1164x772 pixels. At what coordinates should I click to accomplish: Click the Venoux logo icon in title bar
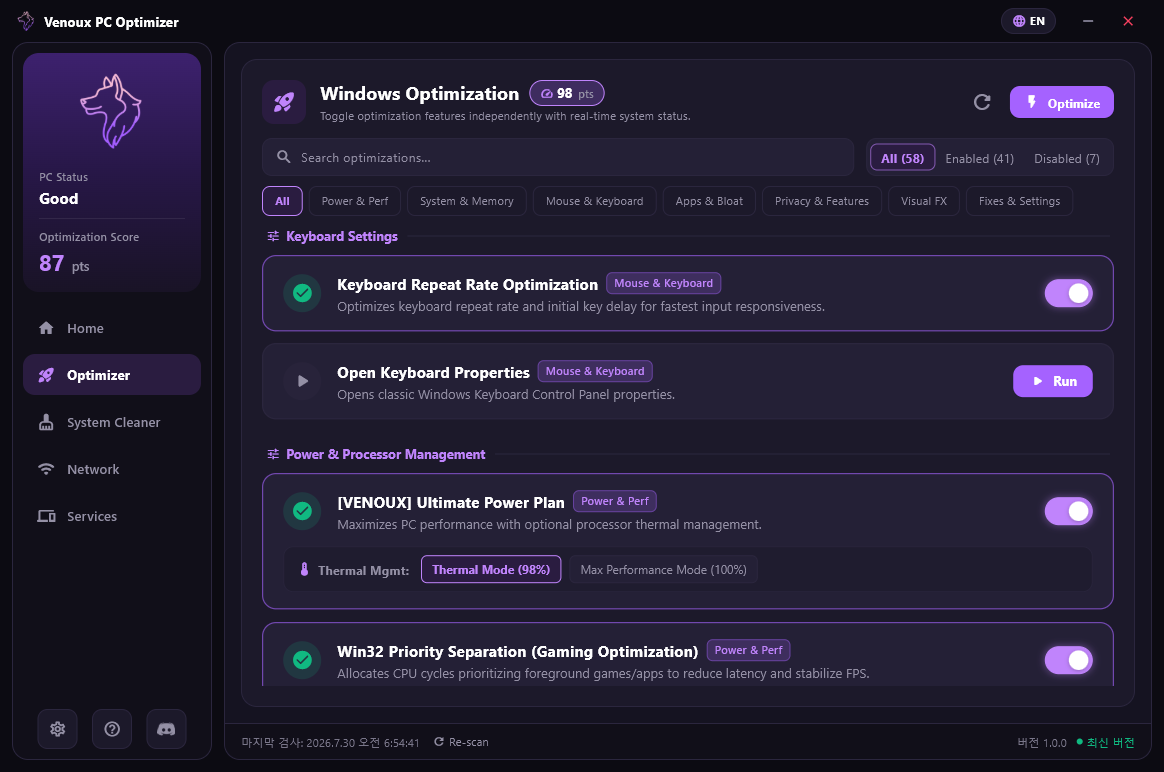point(26,21)
